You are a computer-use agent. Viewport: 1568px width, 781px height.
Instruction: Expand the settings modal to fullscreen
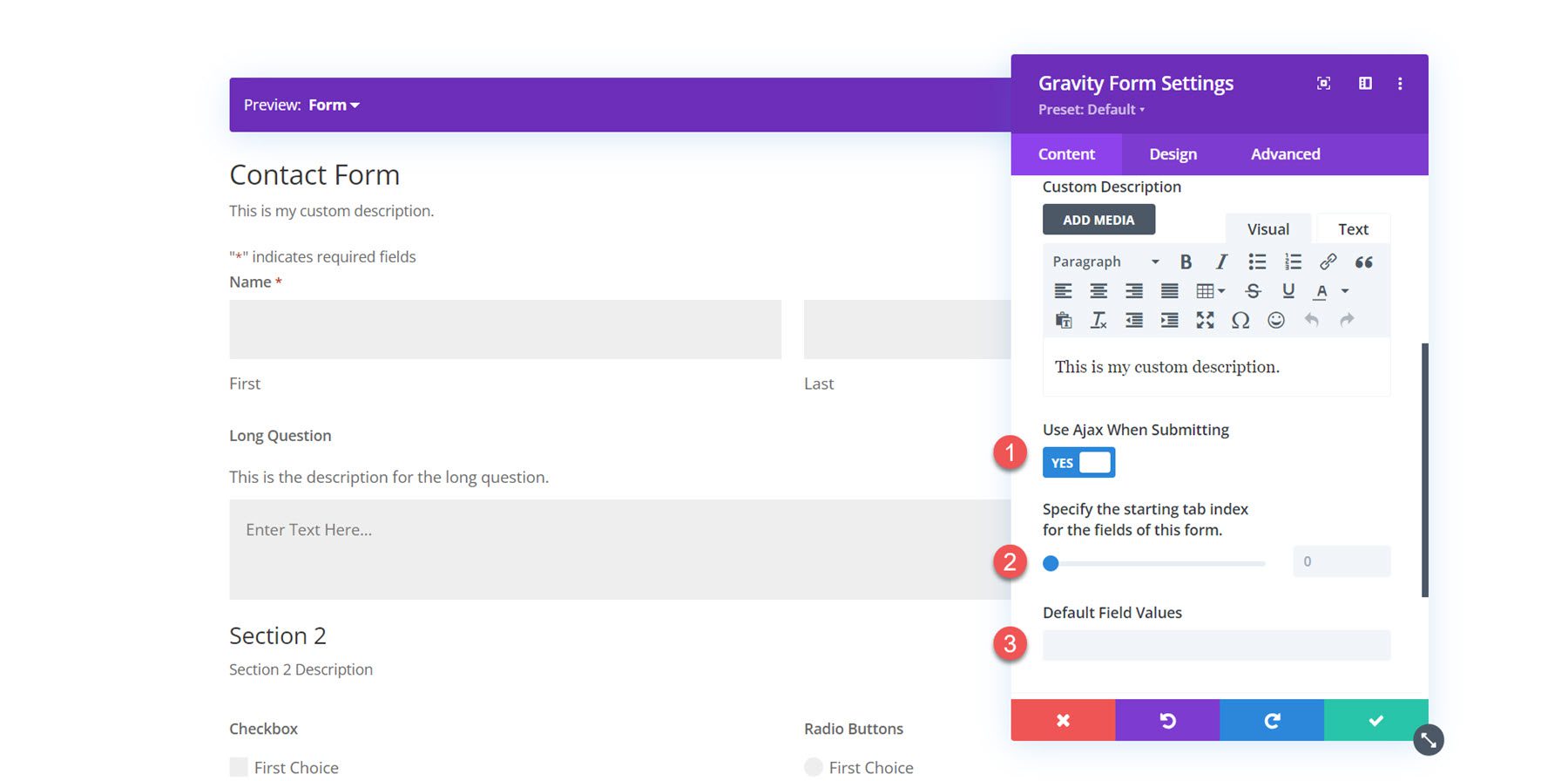(1323, 83)
